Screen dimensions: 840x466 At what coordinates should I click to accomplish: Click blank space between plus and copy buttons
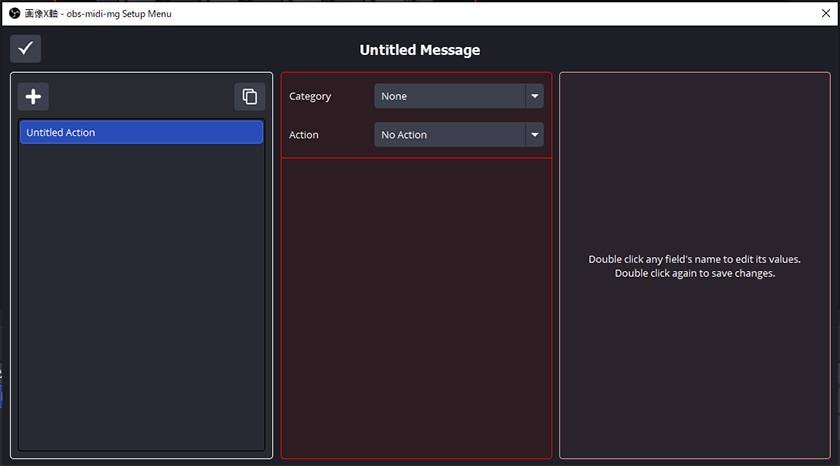click(140, 96)
